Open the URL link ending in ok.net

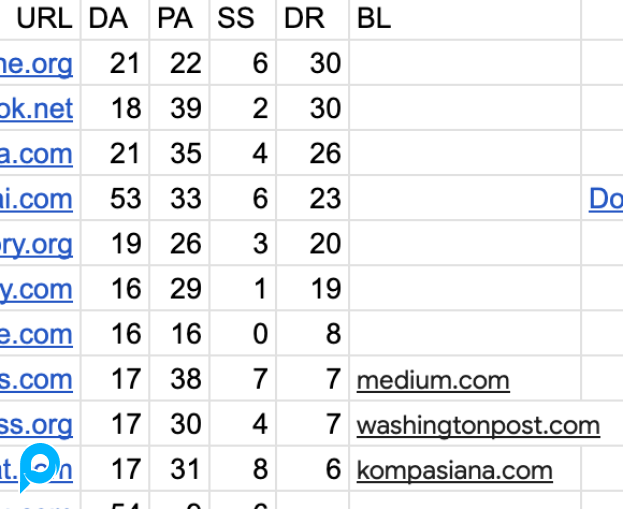tap(36, 108)
